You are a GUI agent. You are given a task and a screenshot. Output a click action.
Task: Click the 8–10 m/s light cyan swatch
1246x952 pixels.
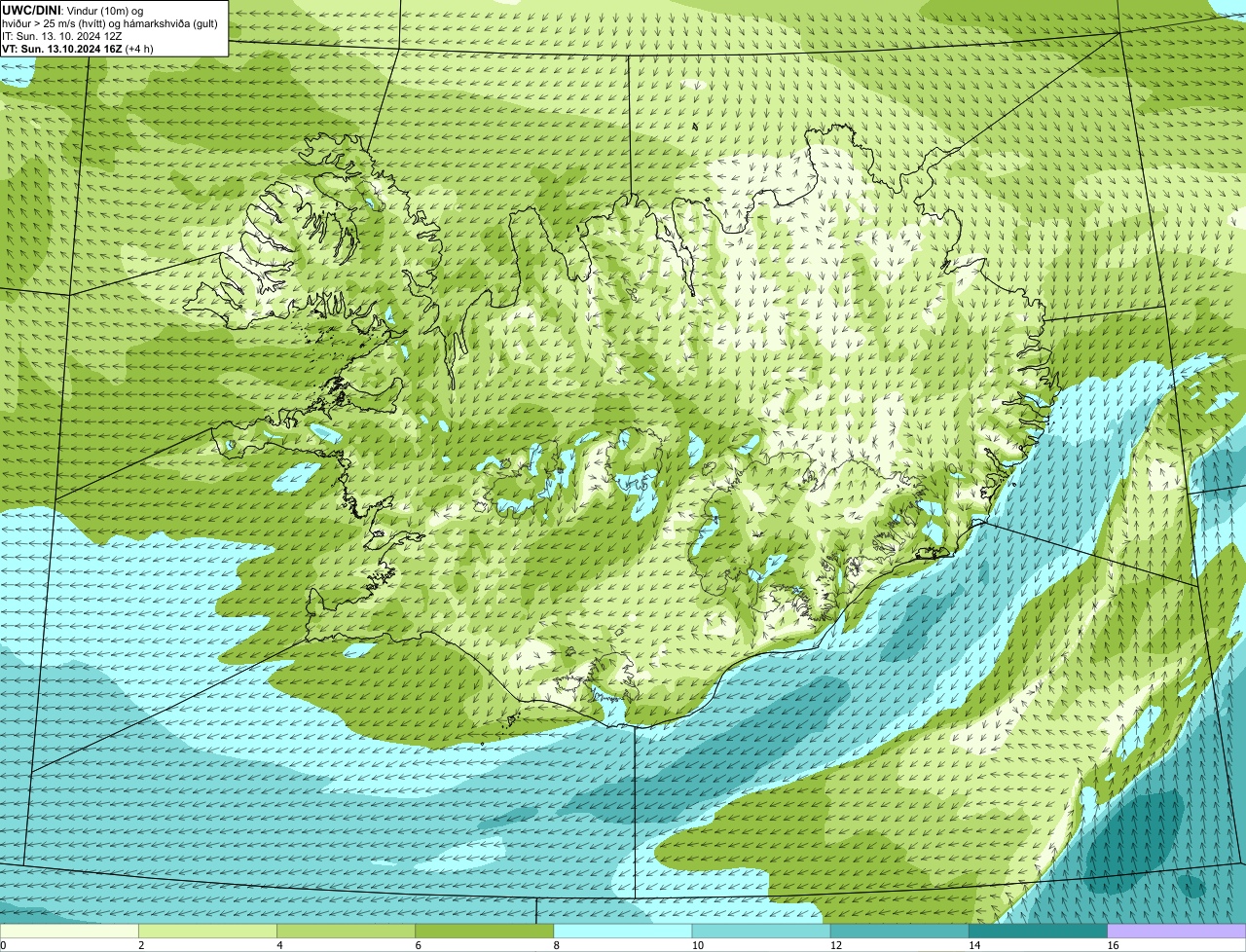click(x=623, y=932)
